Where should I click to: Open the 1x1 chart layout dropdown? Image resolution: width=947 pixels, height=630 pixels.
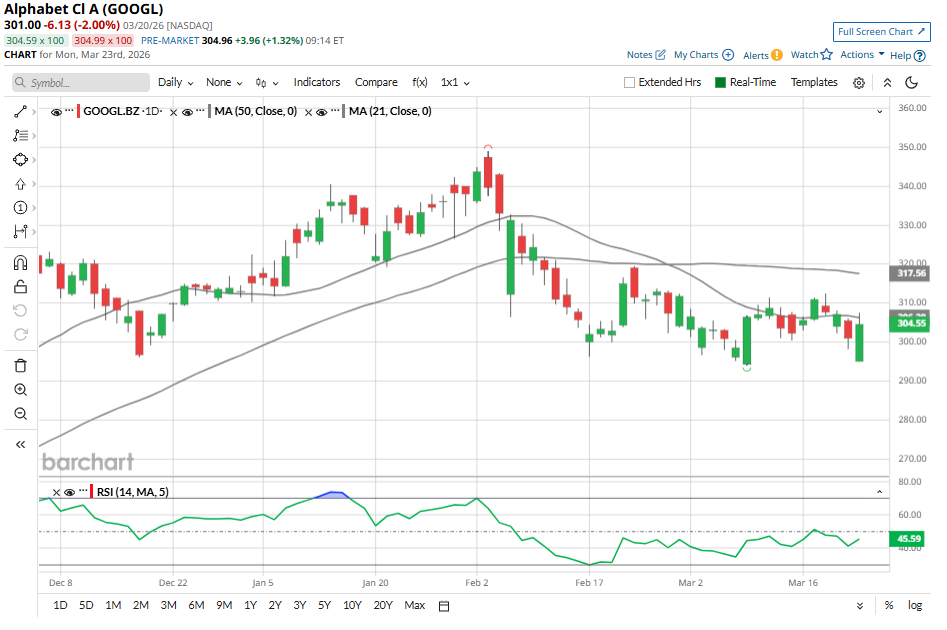coord(455,83)
